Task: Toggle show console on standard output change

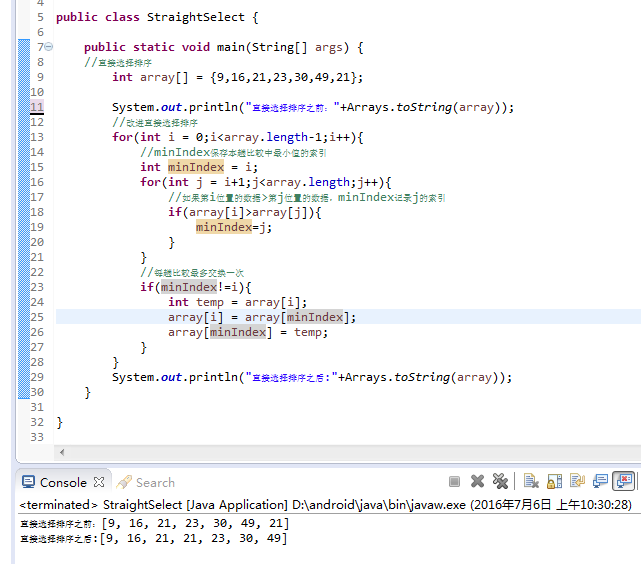Action: point(600,481)
